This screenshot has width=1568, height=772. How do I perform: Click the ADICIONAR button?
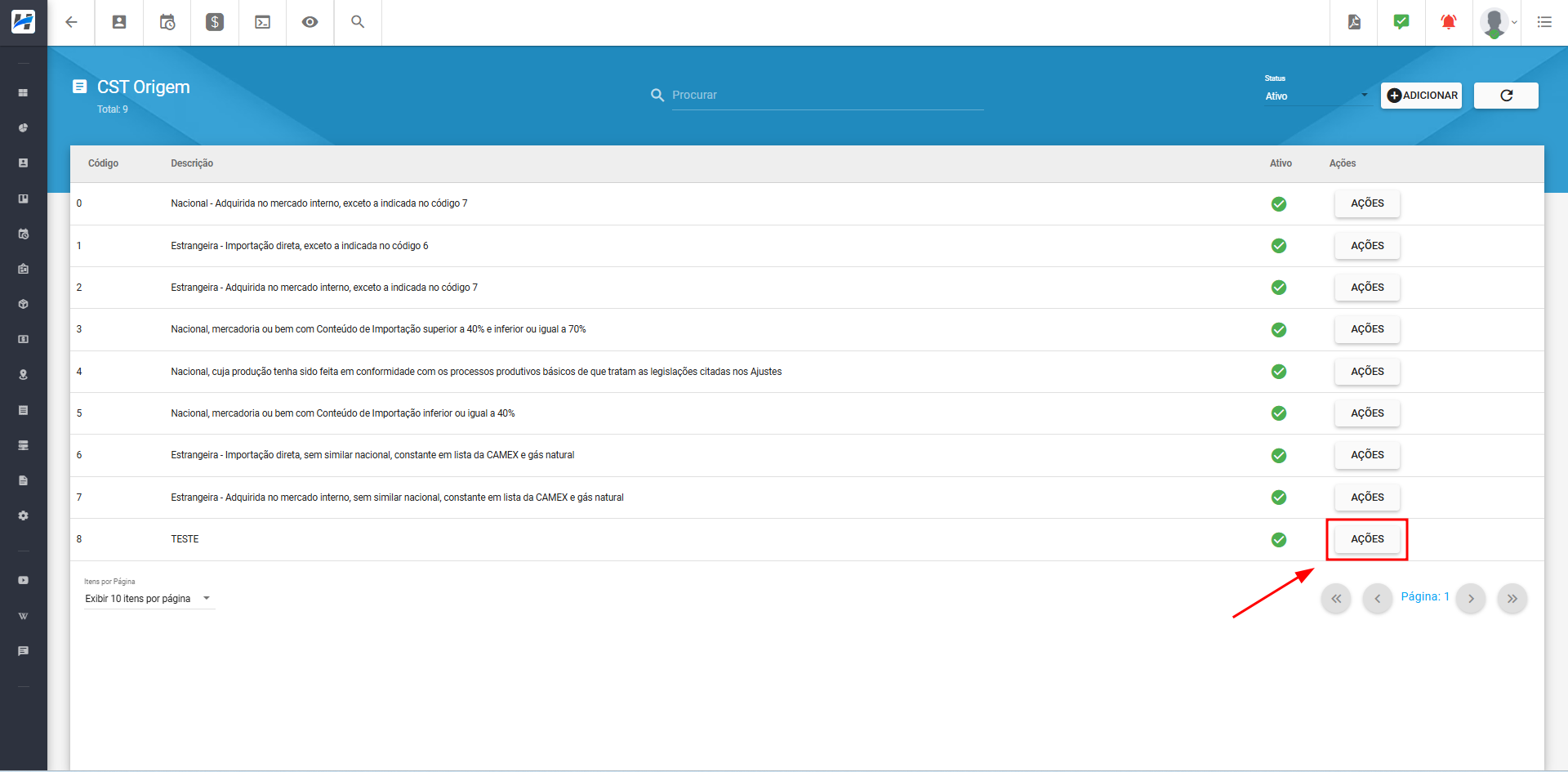coord(1421,96)
